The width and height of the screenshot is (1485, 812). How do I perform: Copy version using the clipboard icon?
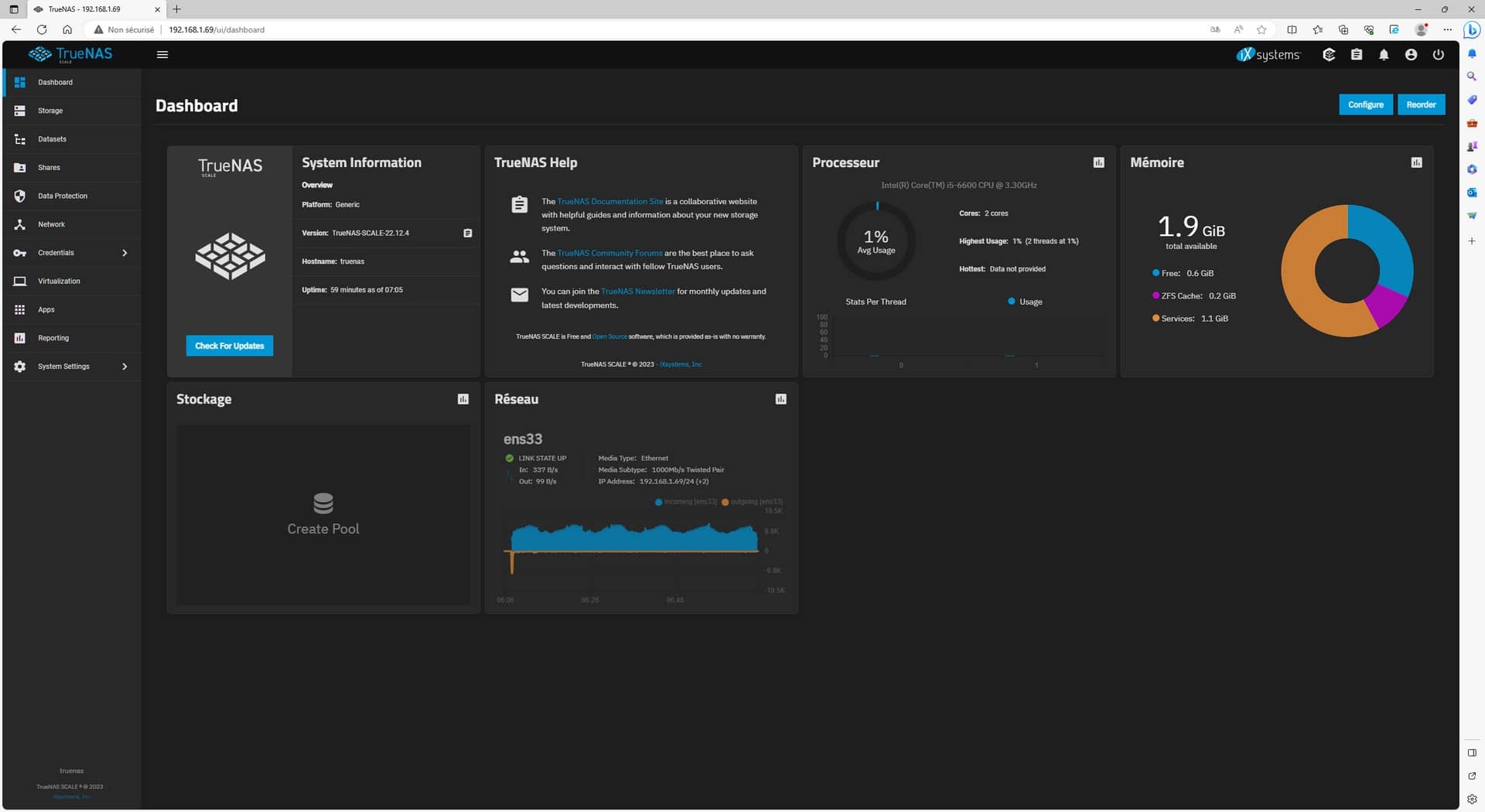click(467, 233)
